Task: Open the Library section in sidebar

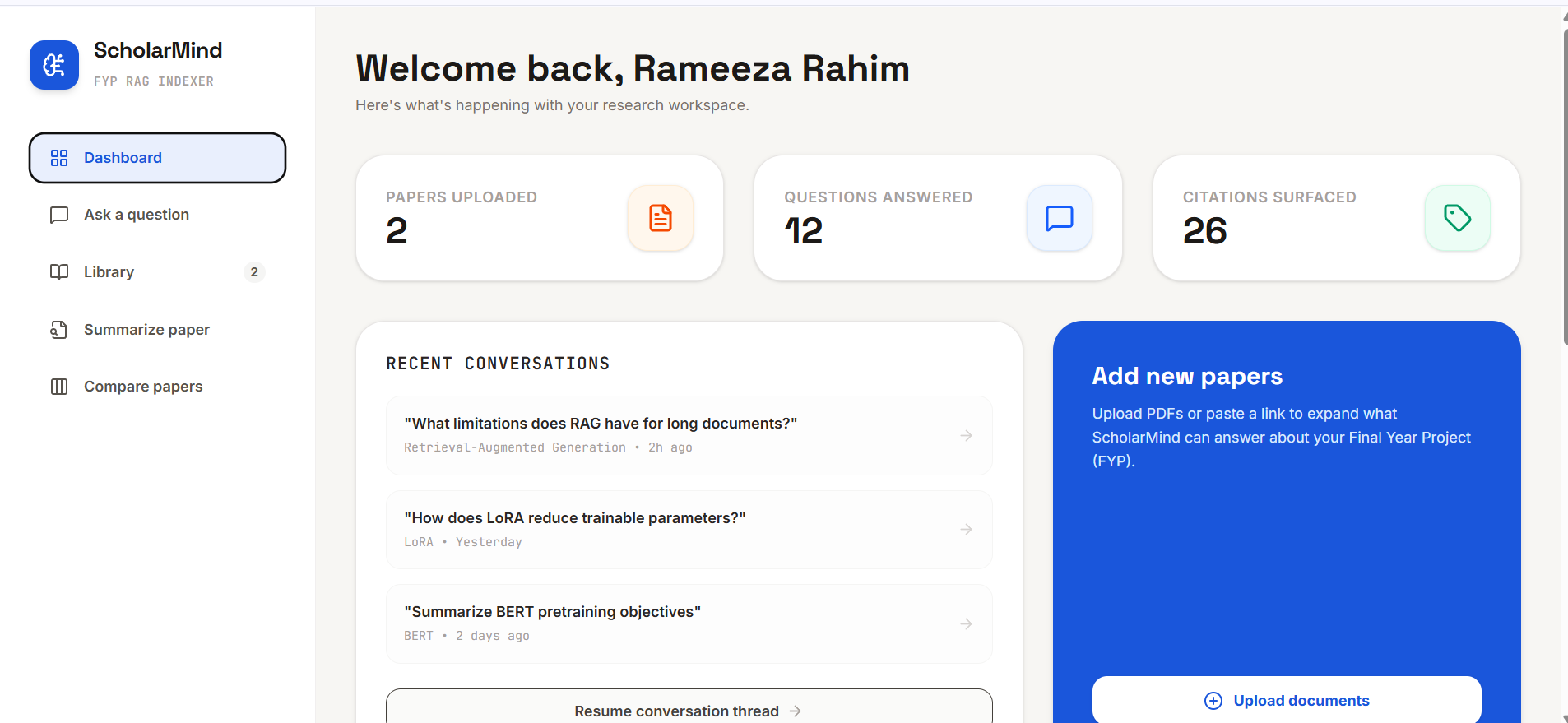Action: pyautogui.click(x=157, y=272)
